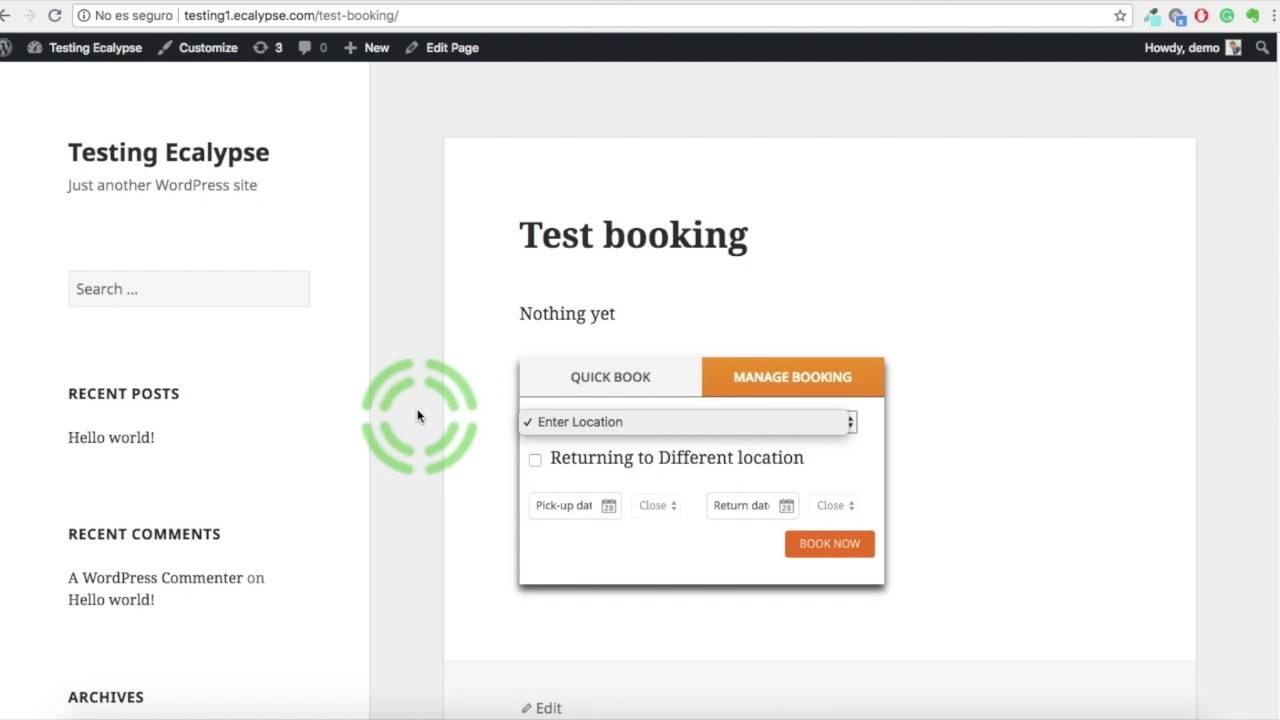This screenshot has width=1280, height=720.
Task: Open the Hello world! recent post link
Action: coord(111,437)
